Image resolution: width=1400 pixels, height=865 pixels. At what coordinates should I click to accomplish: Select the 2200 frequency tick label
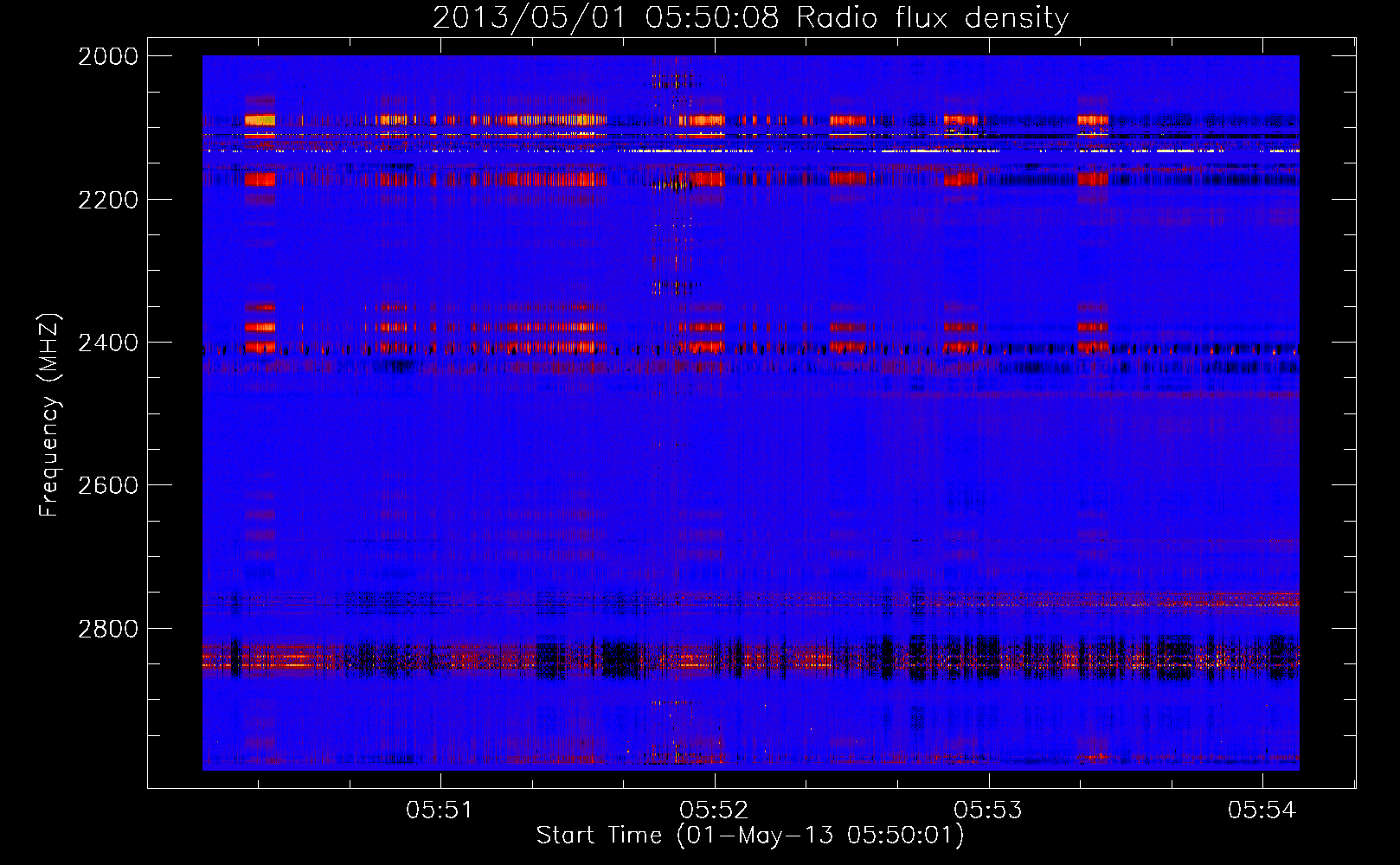[108, 200]
